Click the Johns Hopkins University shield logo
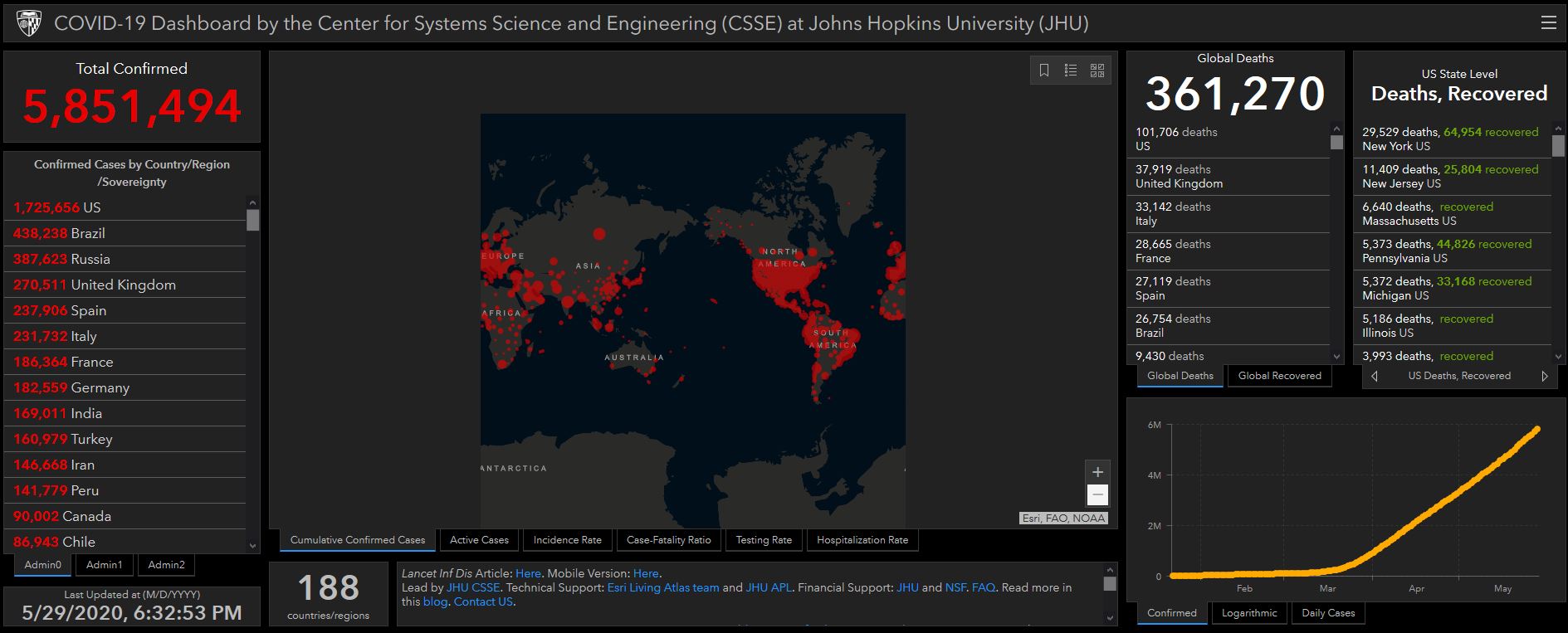 point(27,23)
